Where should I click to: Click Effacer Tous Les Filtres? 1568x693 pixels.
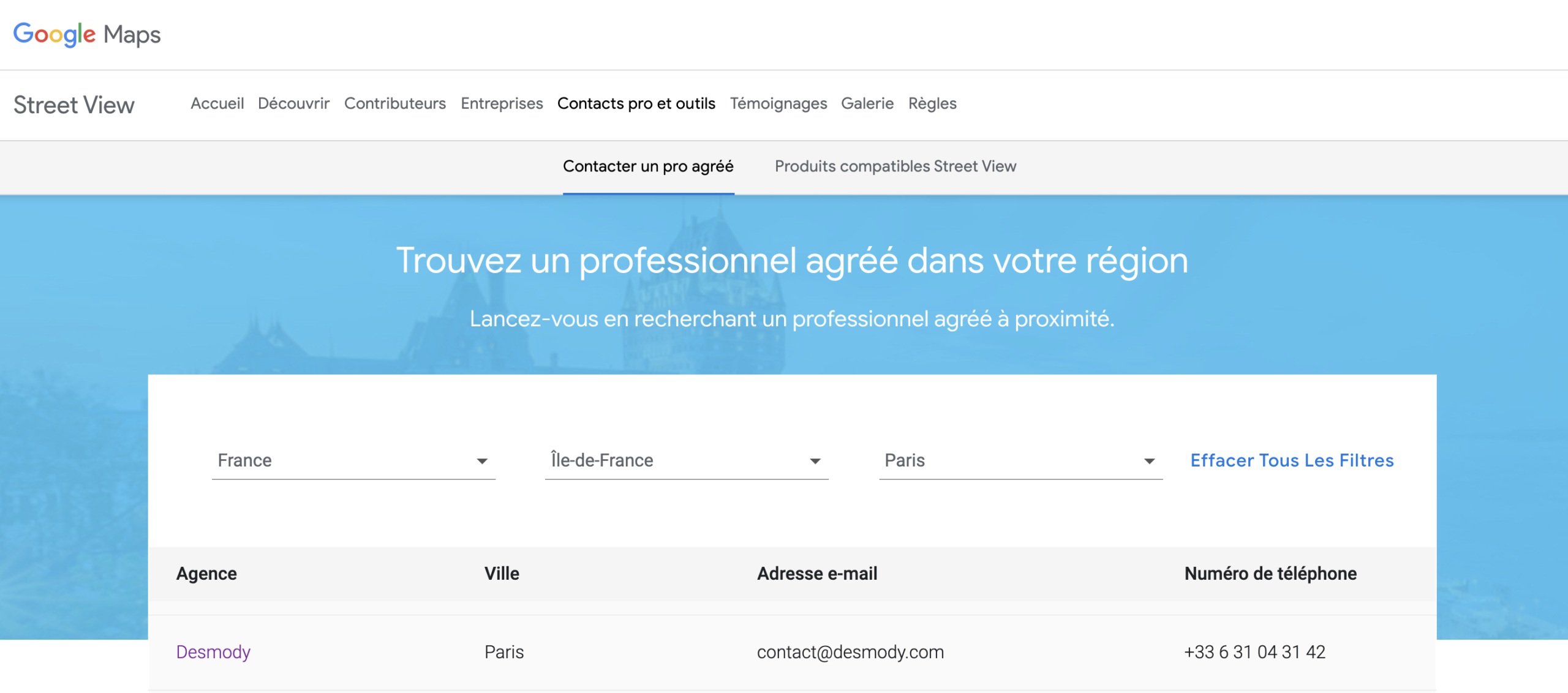click(x=1292, y=460)
